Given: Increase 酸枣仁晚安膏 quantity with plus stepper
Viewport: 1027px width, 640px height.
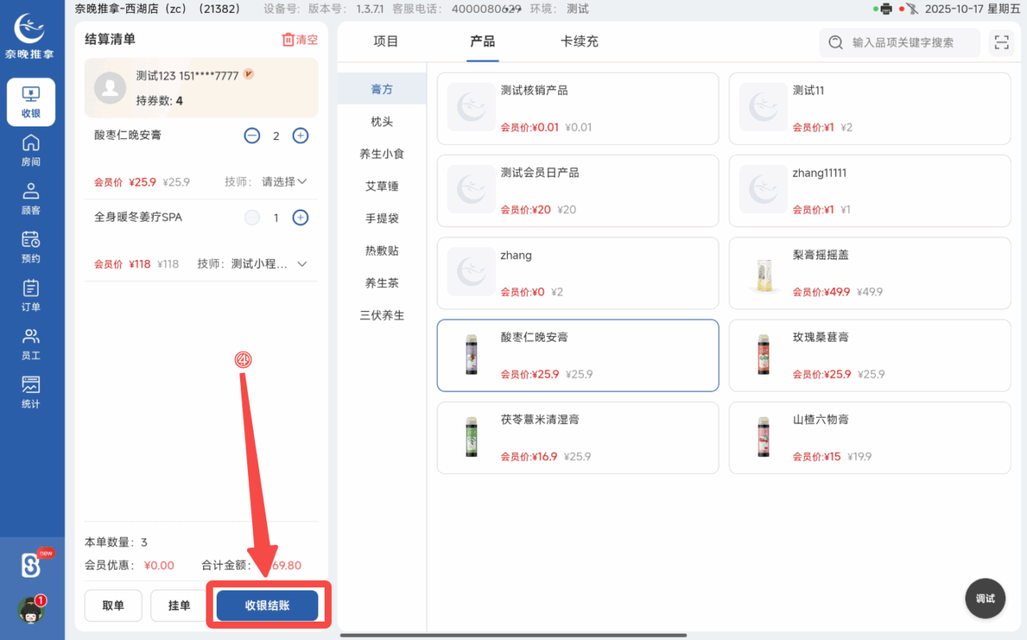Looking at the screenshot, I should (x=300, y=135).
